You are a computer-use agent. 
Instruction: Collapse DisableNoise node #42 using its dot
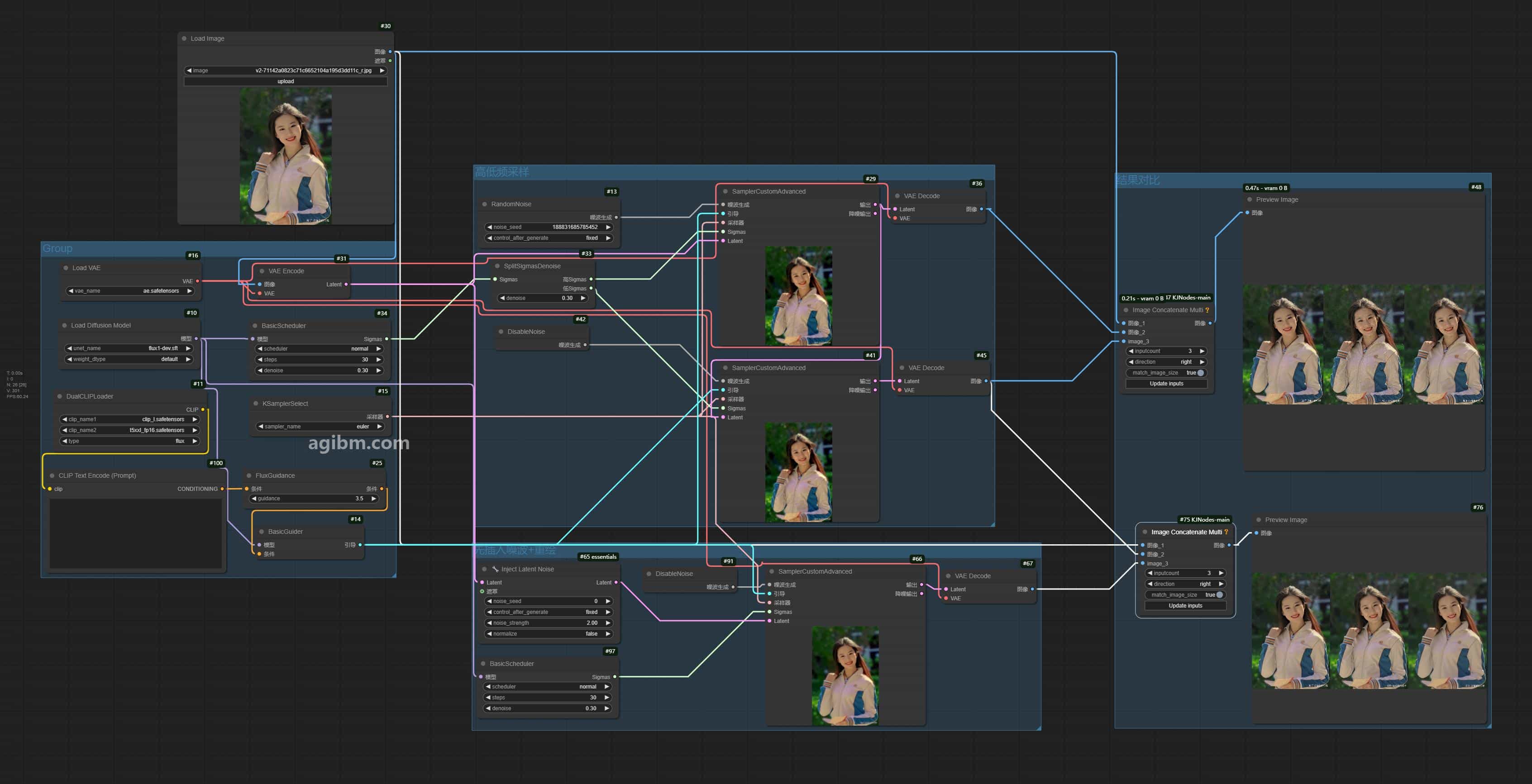(x=501, y=332)
